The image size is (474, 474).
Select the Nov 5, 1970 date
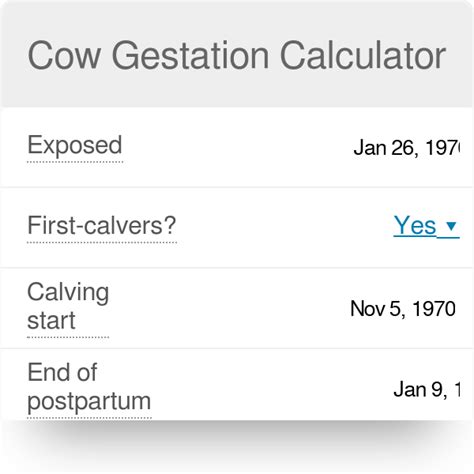[403, 308]
